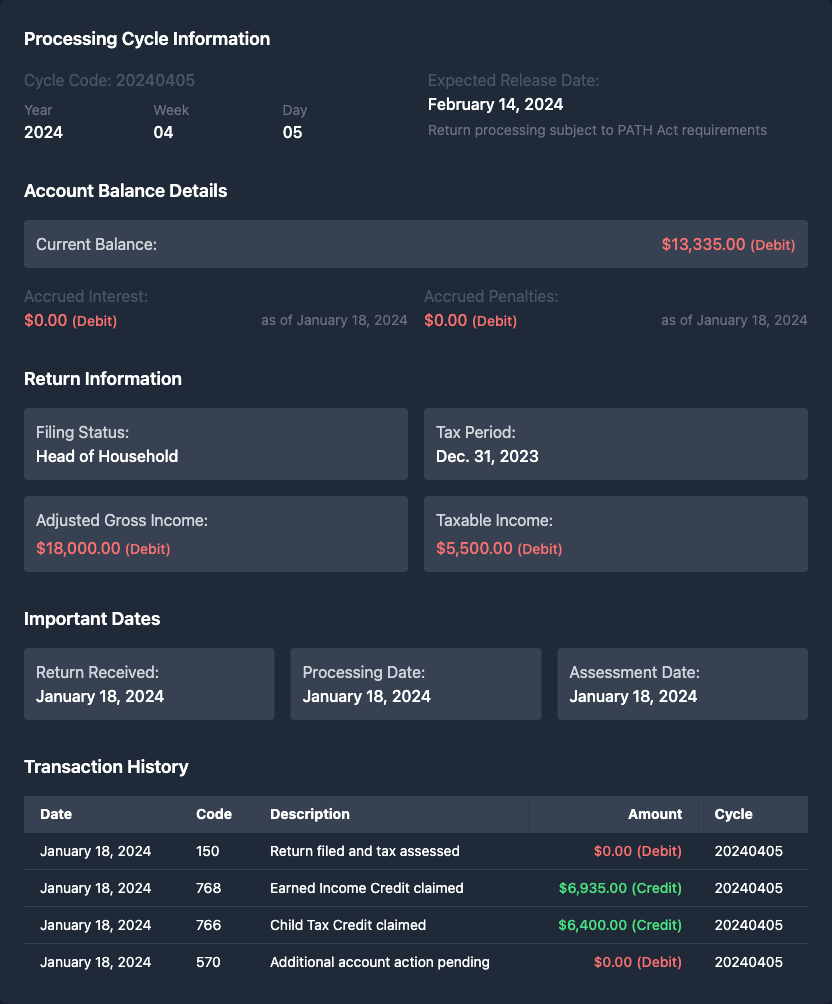832x1004 pixels.
Task: Click the Cycle column header
Action: tap(733, 814)
